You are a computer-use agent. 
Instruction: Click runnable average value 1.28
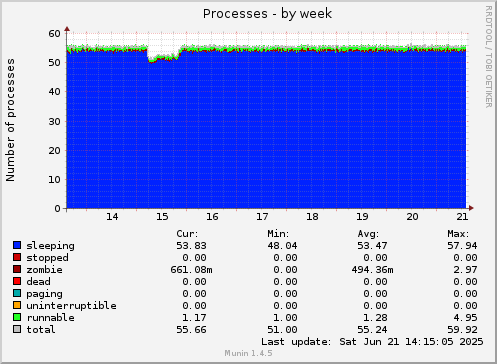[375, 318]
